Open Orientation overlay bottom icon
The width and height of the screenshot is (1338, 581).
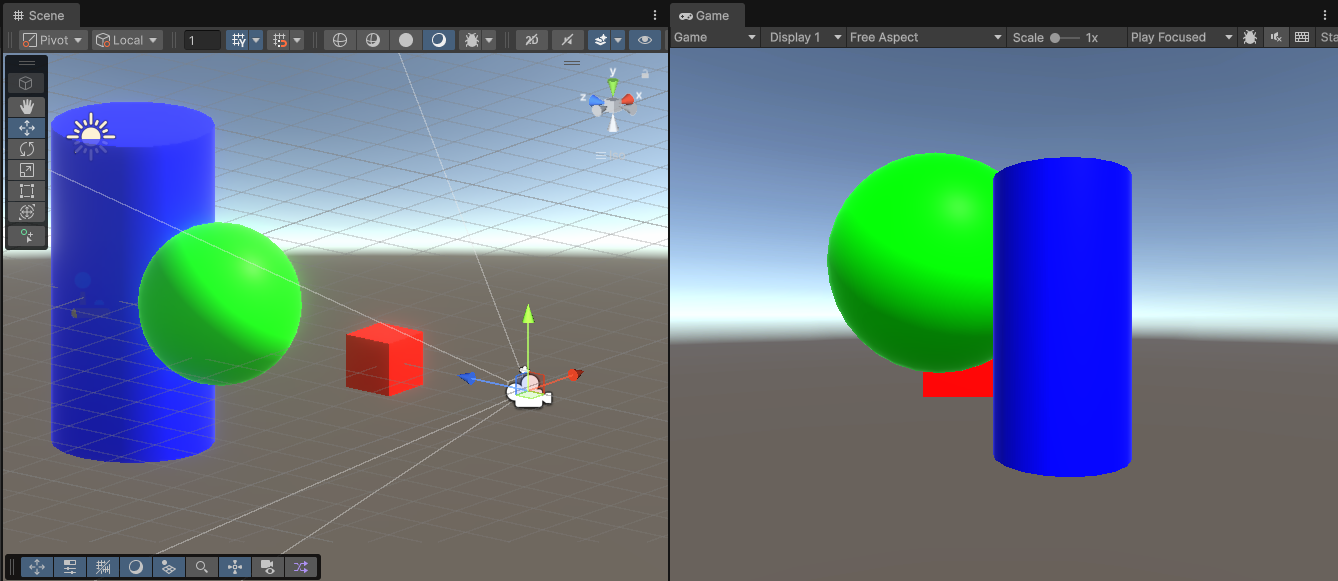tap(234, 567)
